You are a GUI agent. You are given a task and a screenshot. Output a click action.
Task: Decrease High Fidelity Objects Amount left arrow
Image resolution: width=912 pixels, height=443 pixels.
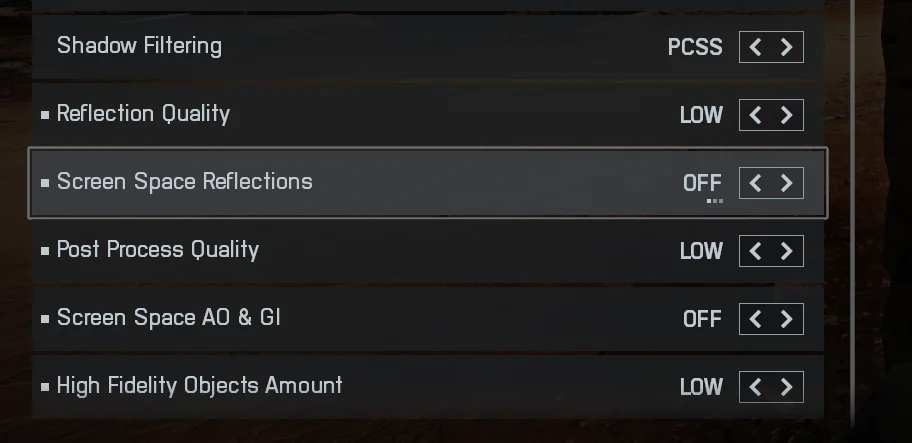756,387
